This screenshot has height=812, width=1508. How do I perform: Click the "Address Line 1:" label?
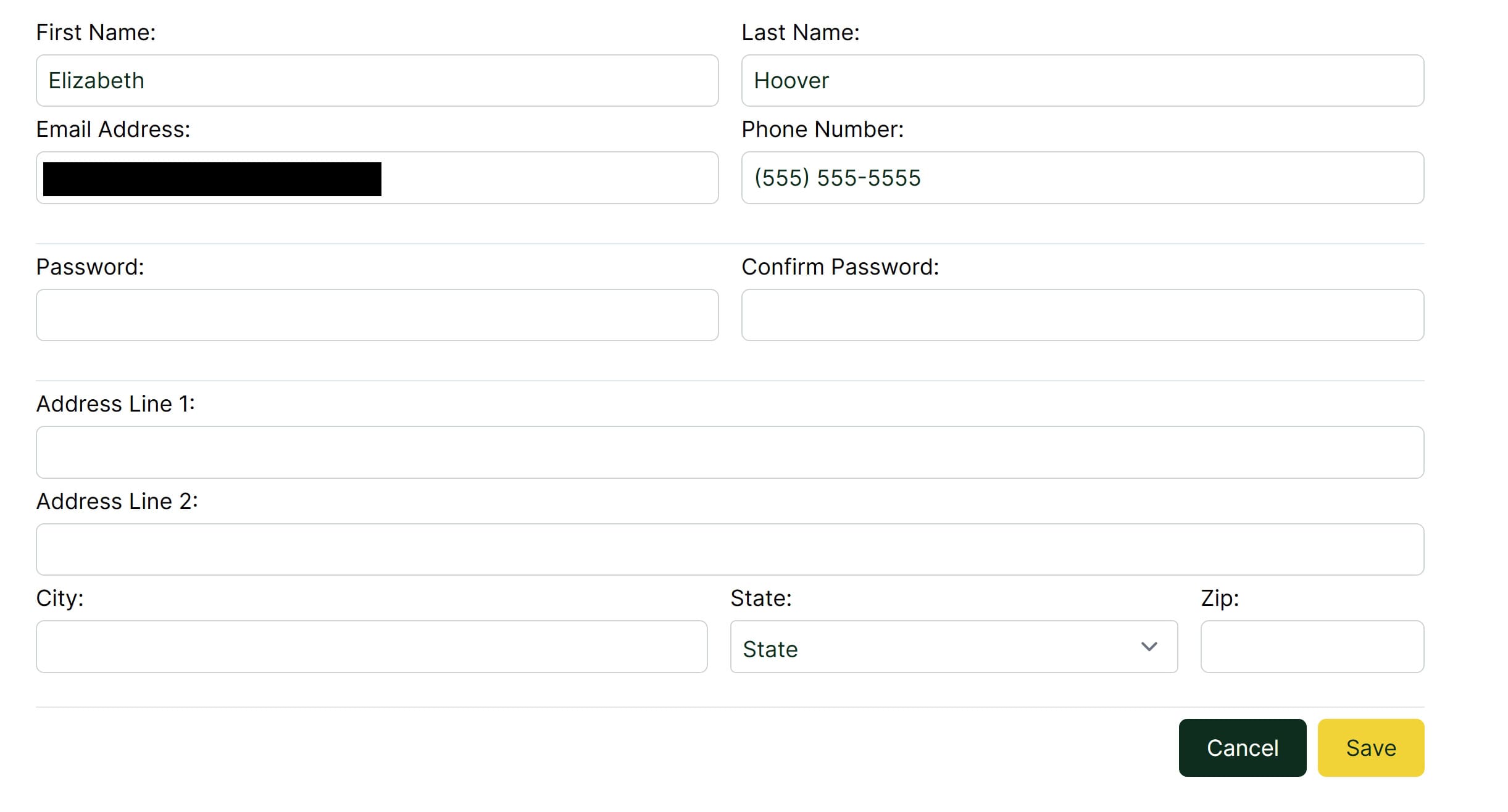pos(115,404)
